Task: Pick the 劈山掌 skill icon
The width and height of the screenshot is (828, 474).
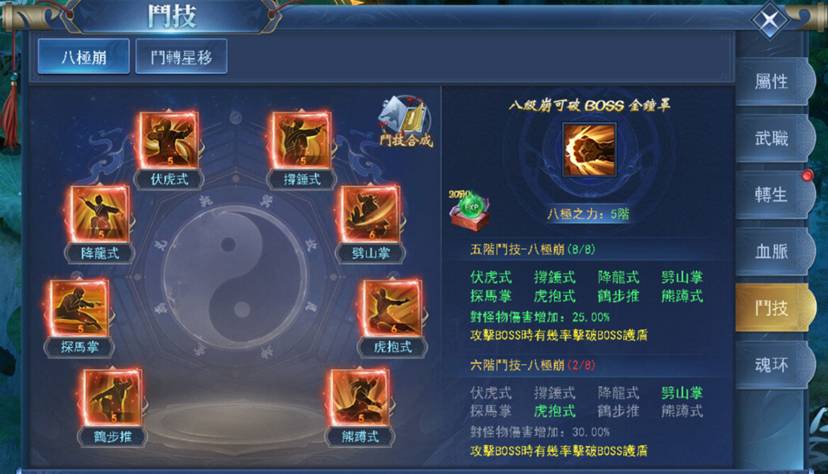Action: click(x=370, y=214)
